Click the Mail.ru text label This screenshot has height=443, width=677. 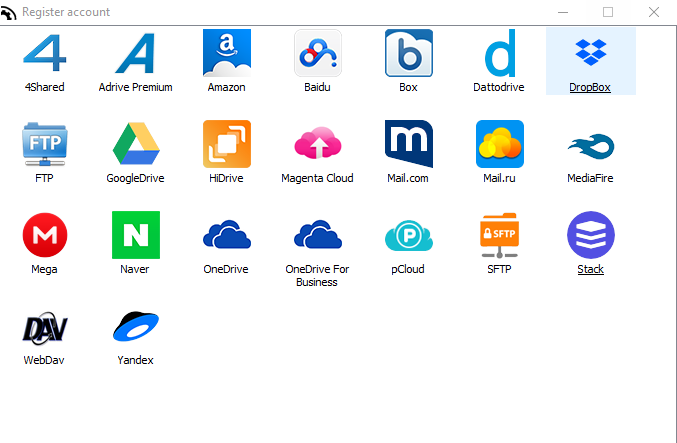click(499, 178)
